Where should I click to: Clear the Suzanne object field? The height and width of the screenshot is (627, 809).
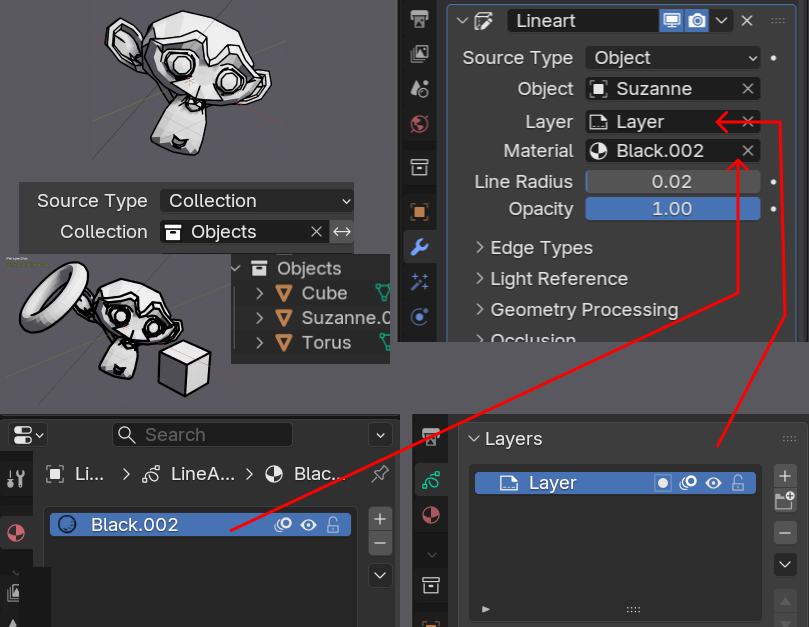point(747,89)
